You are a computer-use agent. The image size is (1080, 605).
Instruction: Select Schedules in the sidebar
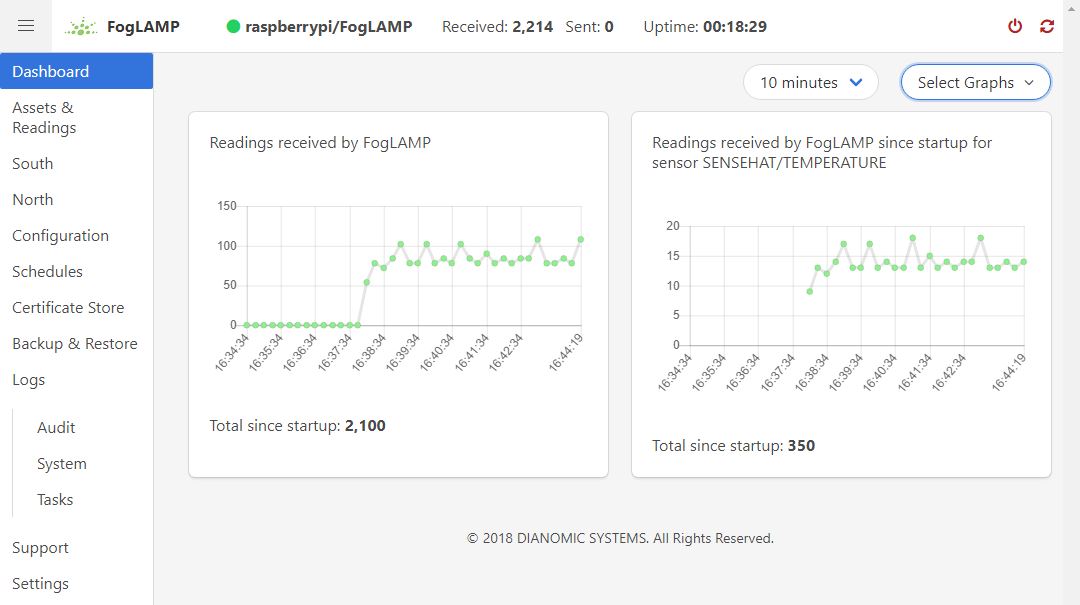[x=47, y=272]
